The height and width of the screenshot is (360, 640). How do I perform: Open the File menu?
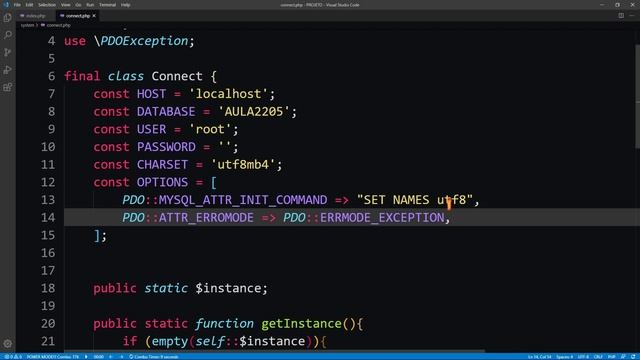[x=17, y=5]
